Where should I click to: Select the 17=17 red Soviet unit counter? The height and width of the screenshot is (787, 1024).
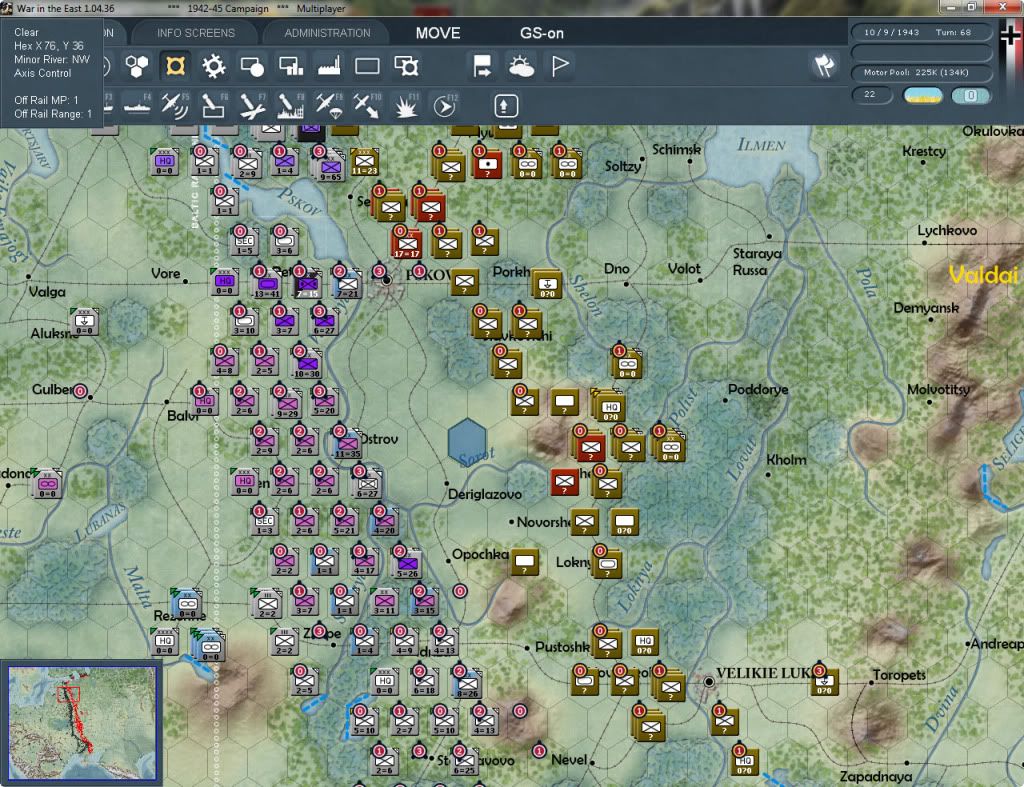(407, 244)
